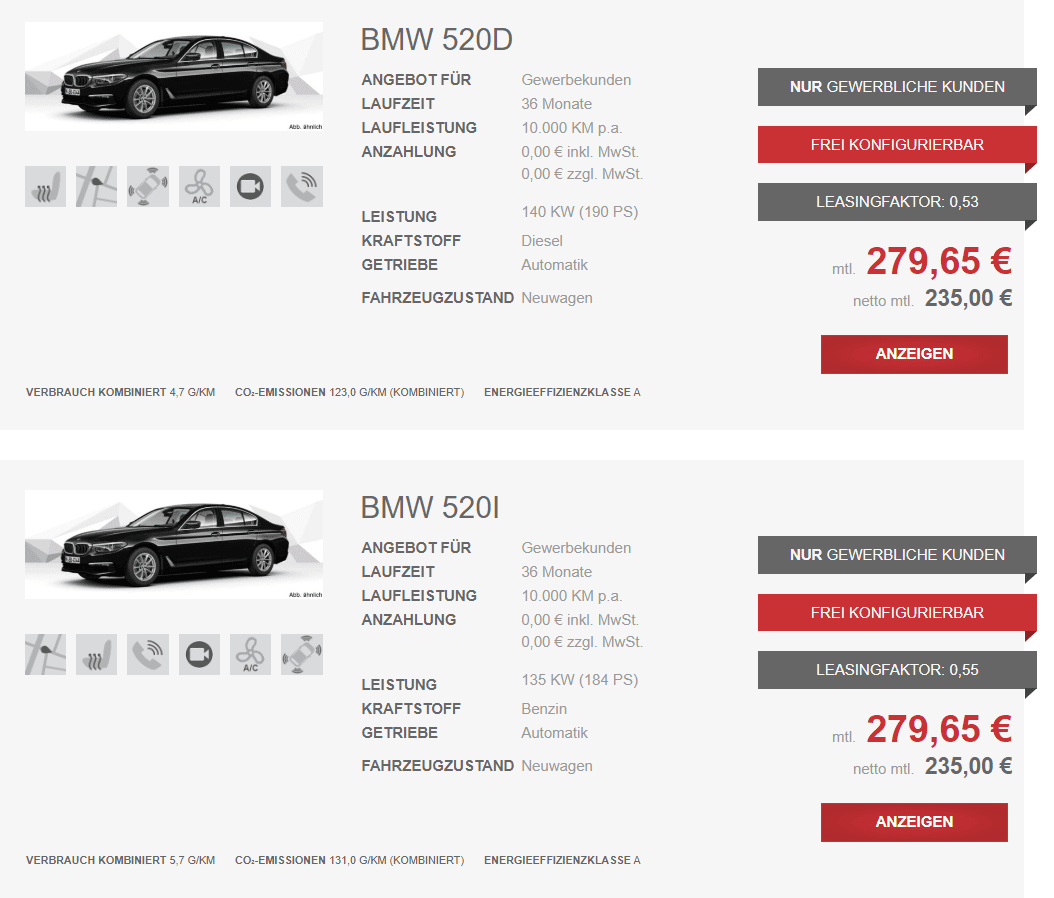Screen dimensions: 1054x898
Task: Click the navigation map icon for BMW 520I
Action: tap(46, 654)
